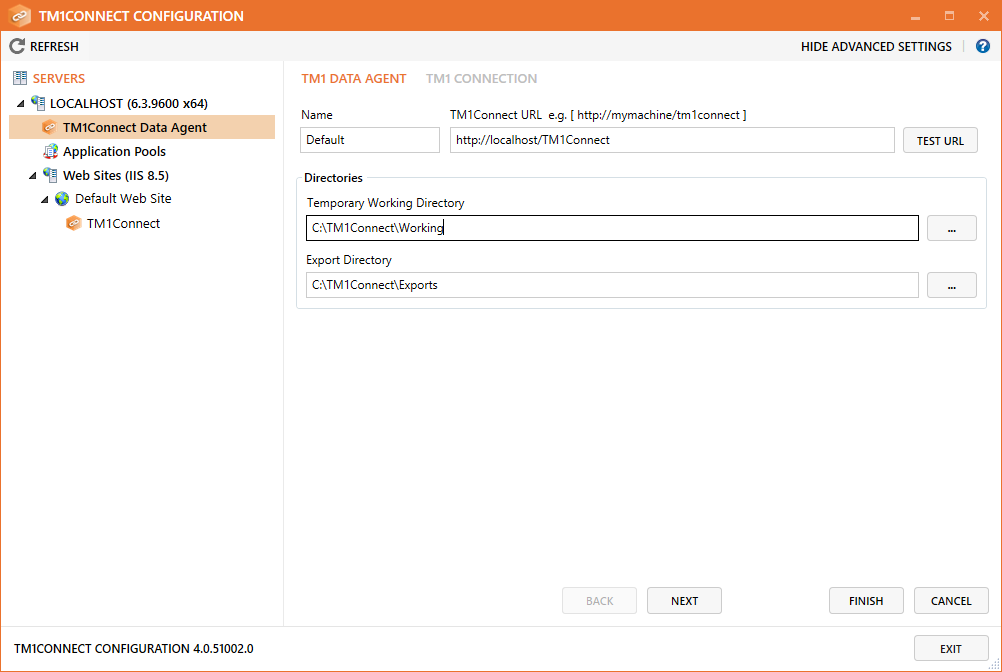Click the Default Web Site globe icon
This screenshot has width=1002, height=672.
[x=62, y=199]
